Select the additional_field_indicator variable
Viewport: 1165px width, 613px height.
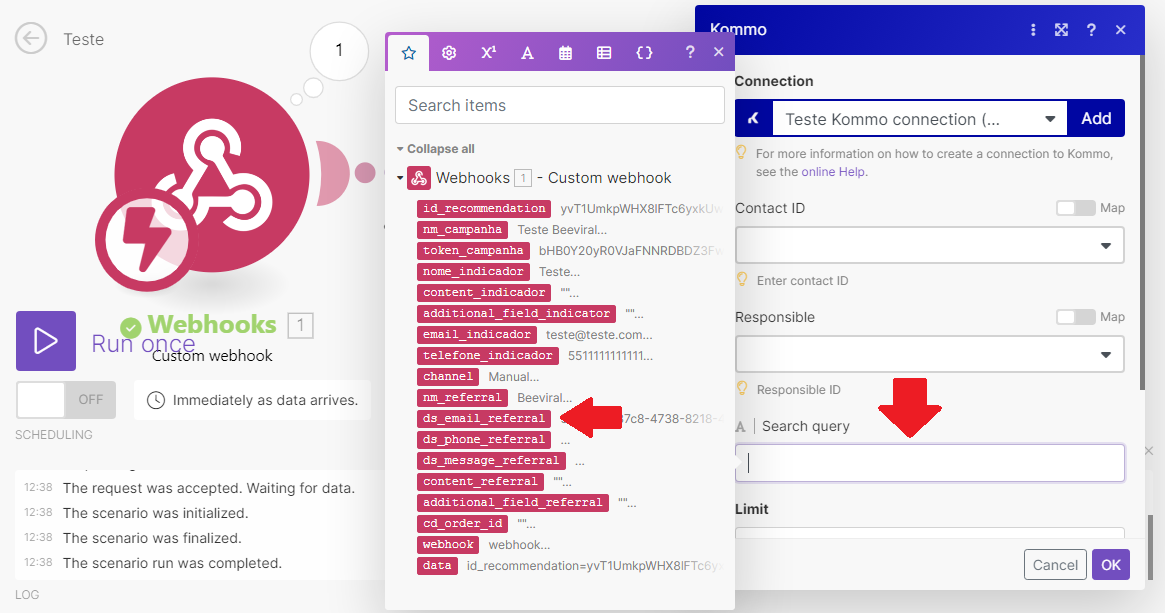tap(516, 314)
